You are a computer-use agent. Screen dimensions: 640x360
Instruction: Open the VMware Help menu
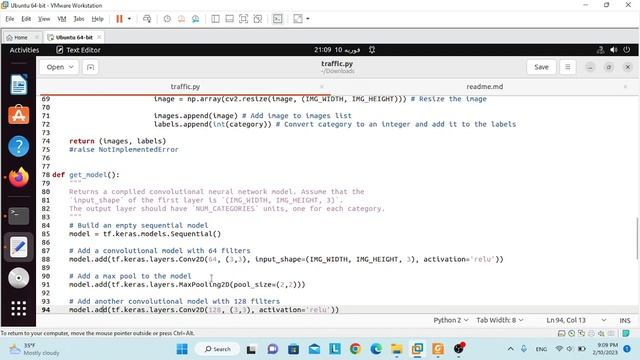tap(97, 19)
